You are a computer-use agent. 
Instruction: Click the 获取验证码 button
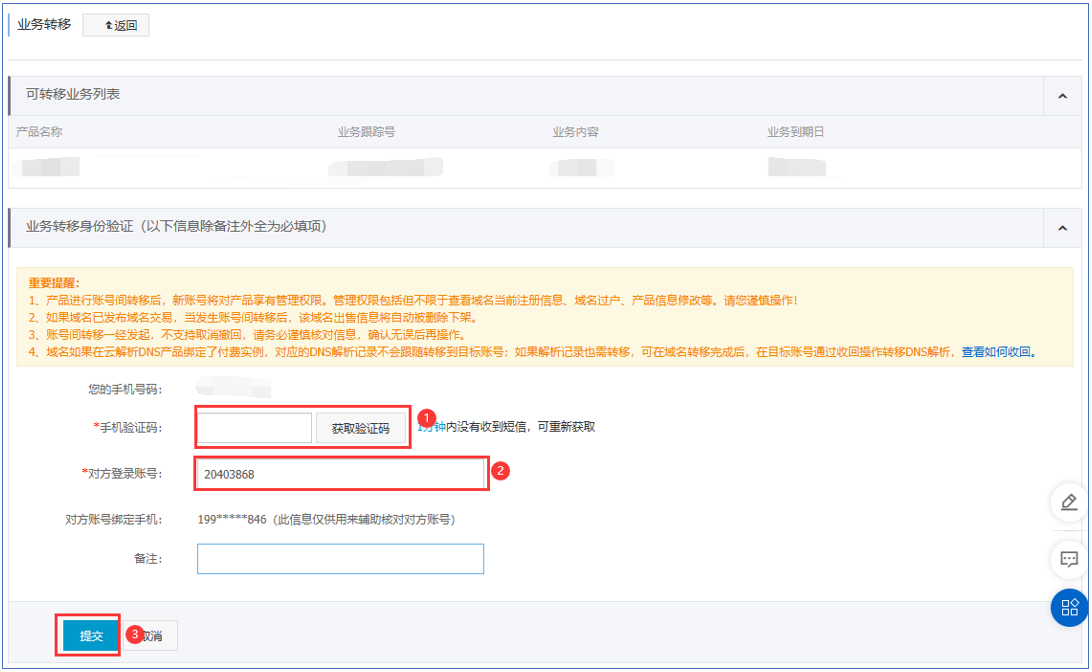pos(360,428)
